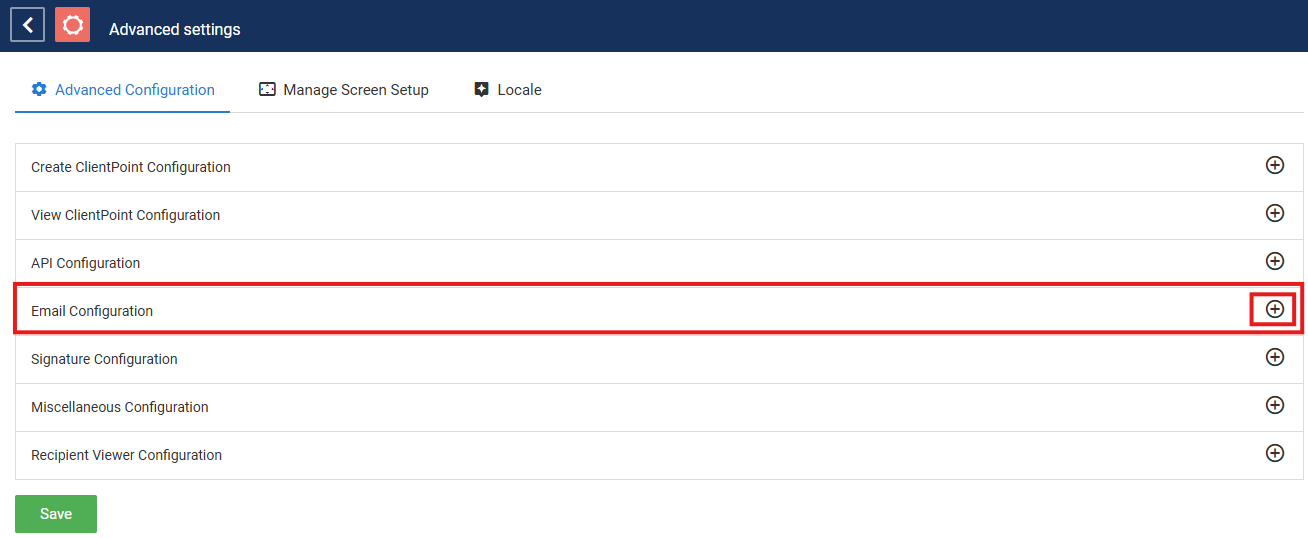Click the Advanced settings header title
This screenshot has width=1308, height=538.
(x=175, y=29)
